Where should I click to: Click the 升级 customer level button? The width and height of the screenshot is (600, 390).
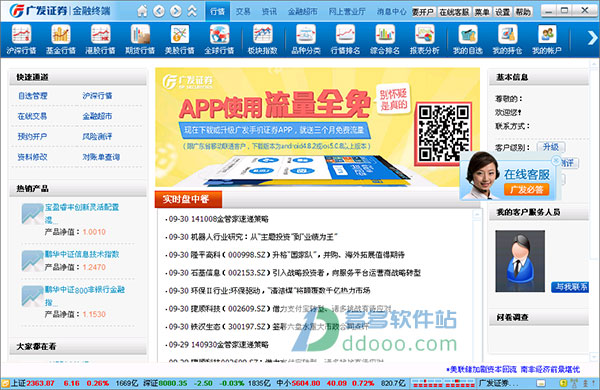[x=550, y=147]
